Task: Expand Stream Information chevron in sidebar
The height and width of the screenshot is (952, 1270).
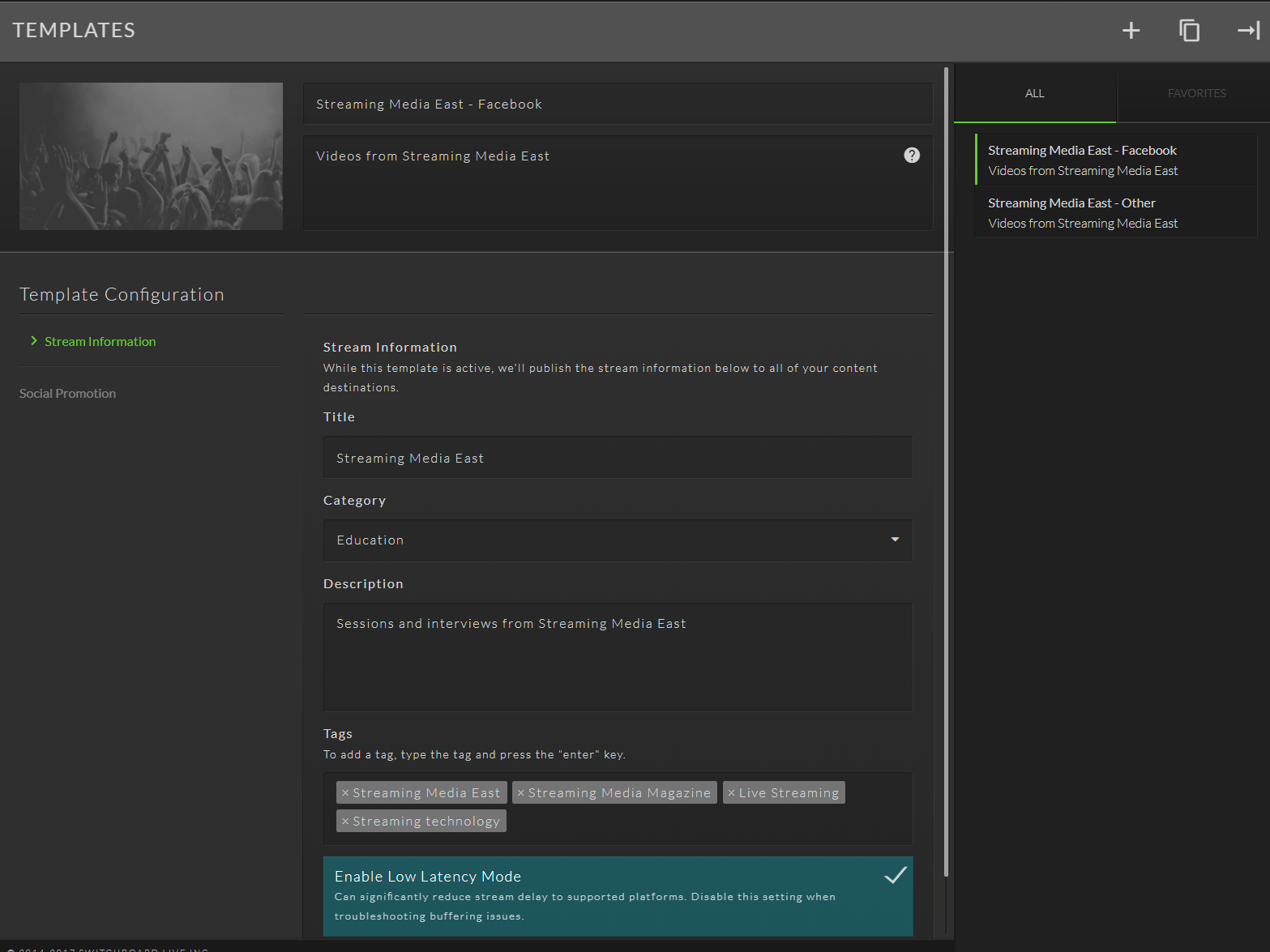Action: pos(34,341)
